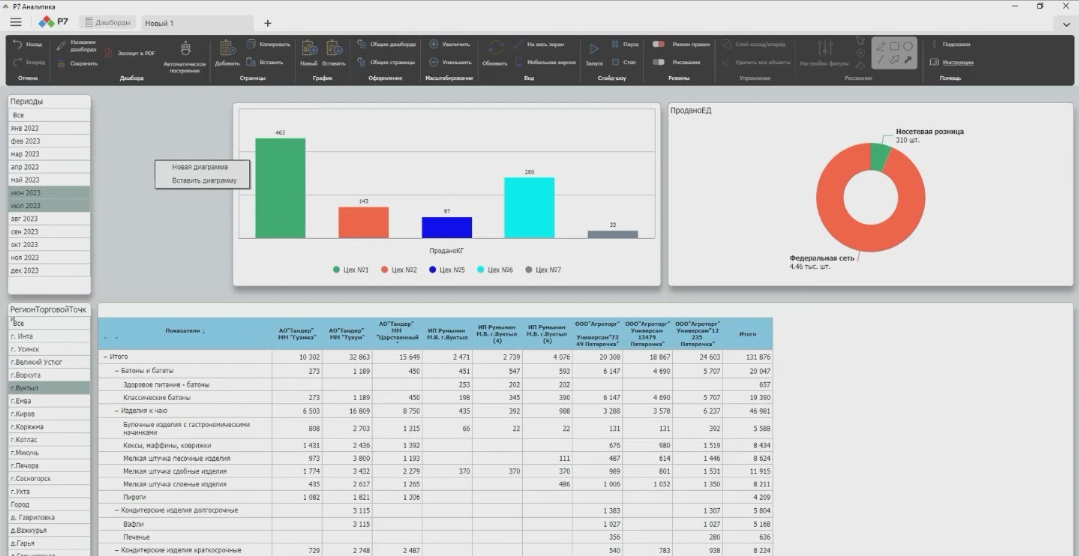
Task: Open Общие дашборда formatting
Action: pyautogui.click(x=386, y=44)
